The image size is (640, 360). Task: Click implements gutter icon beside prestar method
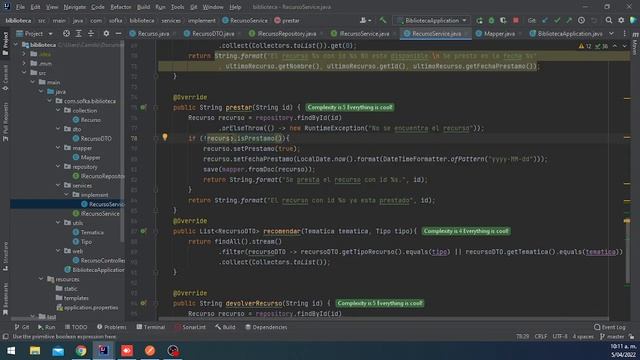[x=143, y=107]
